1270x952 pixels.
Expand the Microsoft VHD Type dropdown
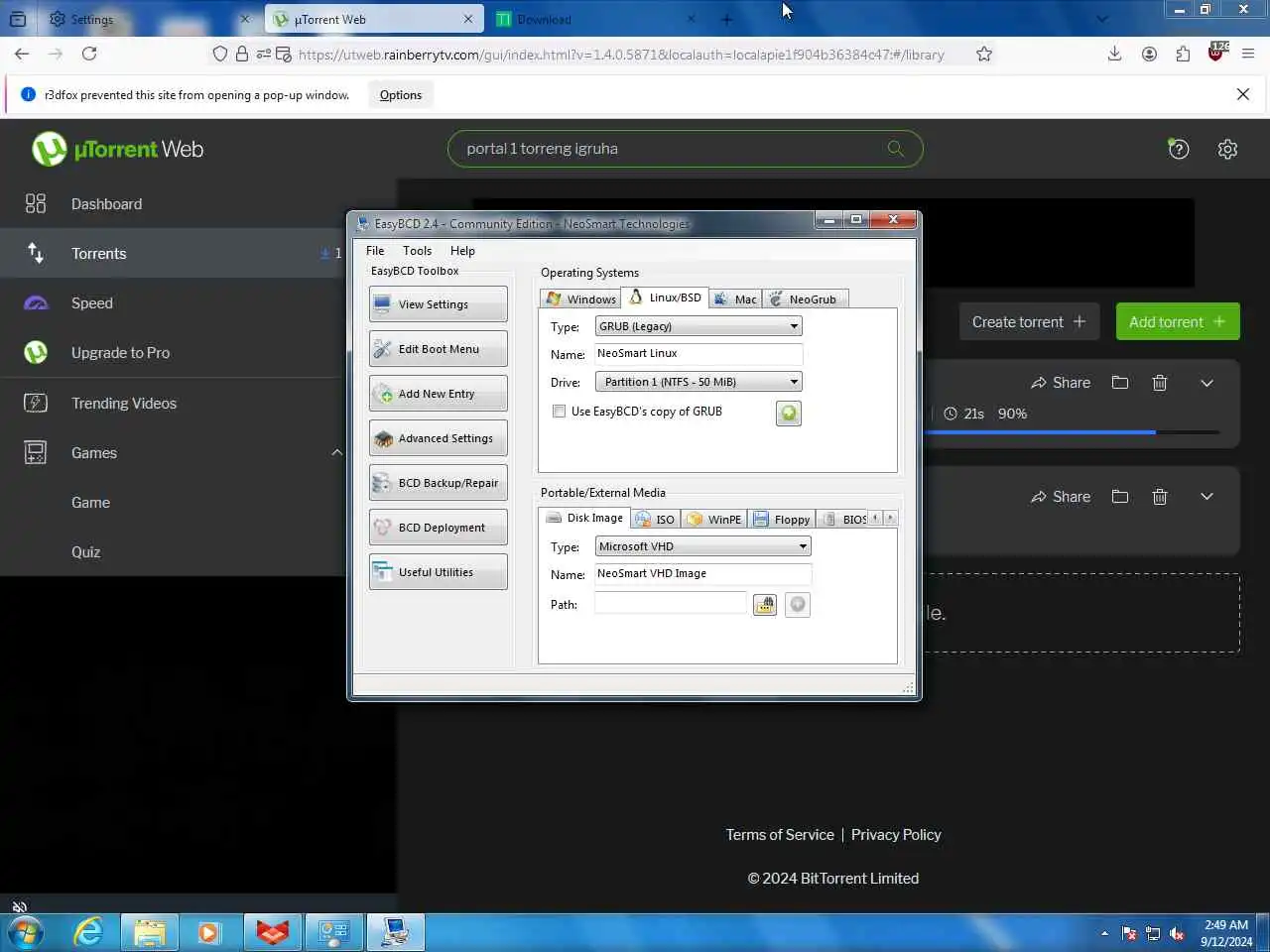(x=703, y=546)
